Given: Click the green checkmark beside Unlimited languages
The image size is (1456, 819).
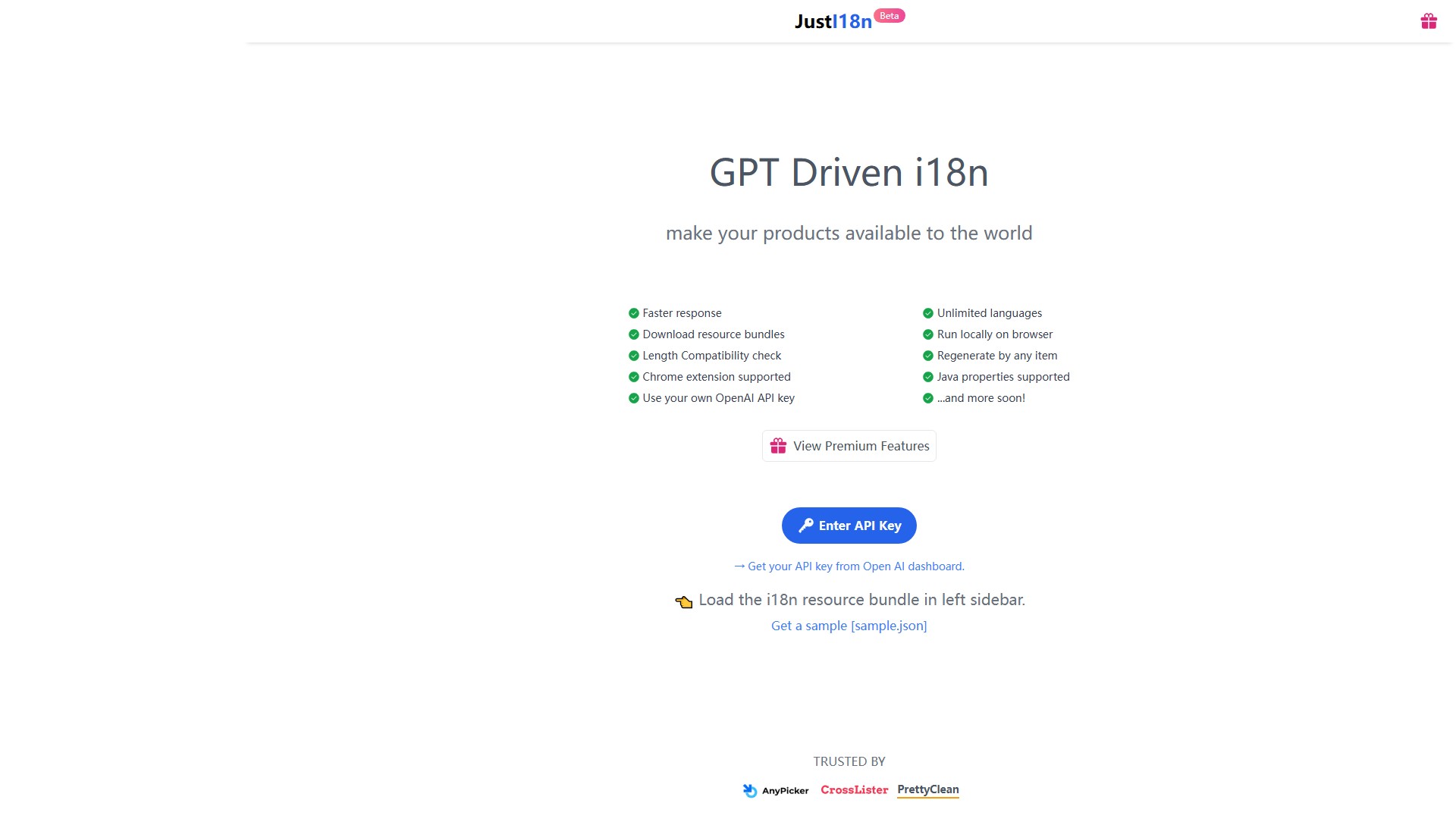Looking at the screenshot, I should (927, 312).
